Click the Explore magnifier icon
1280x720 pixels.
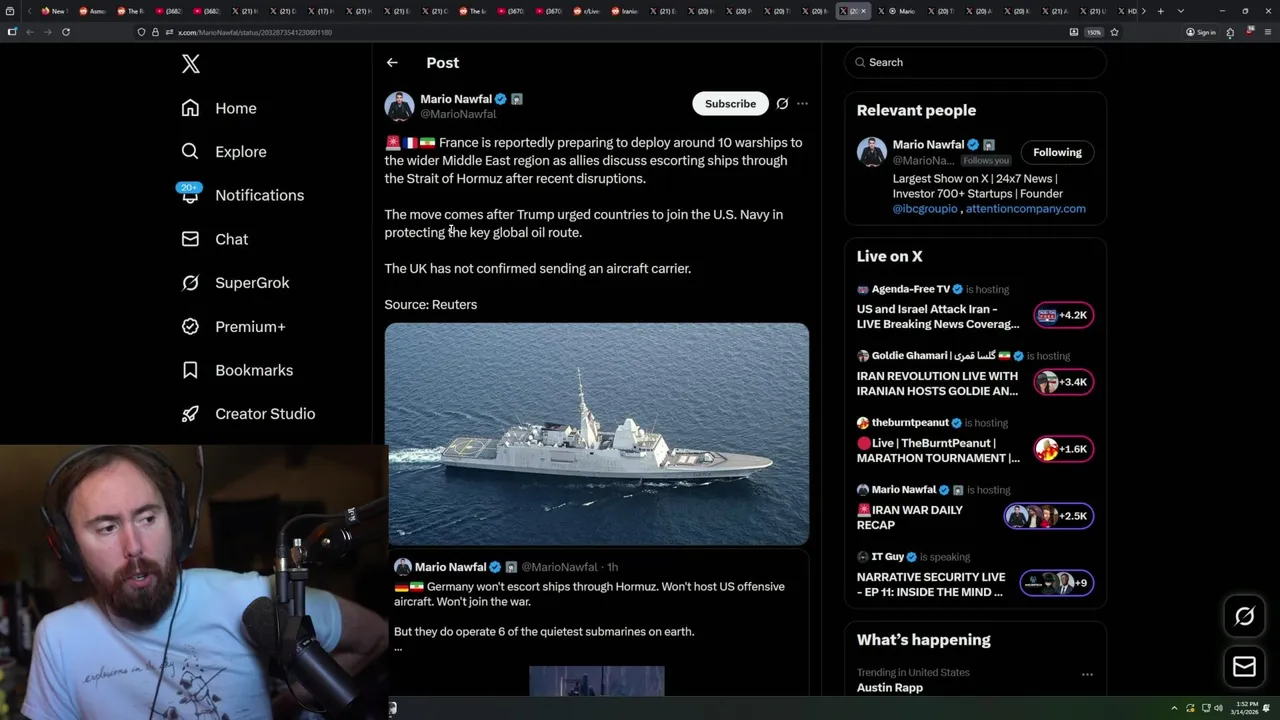click(x=190, y=152)
